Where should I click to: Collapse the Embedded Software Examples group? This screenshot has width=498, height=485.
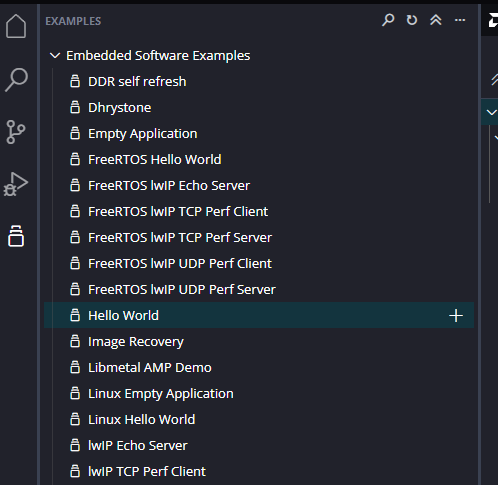(55, 56)
